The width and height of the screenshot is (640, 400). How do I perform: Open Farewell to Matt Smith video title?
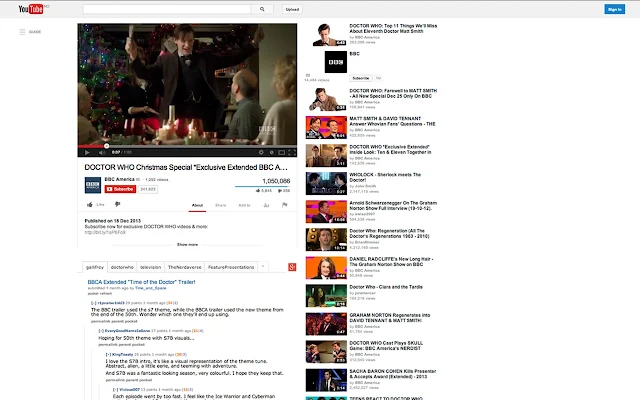393,93
